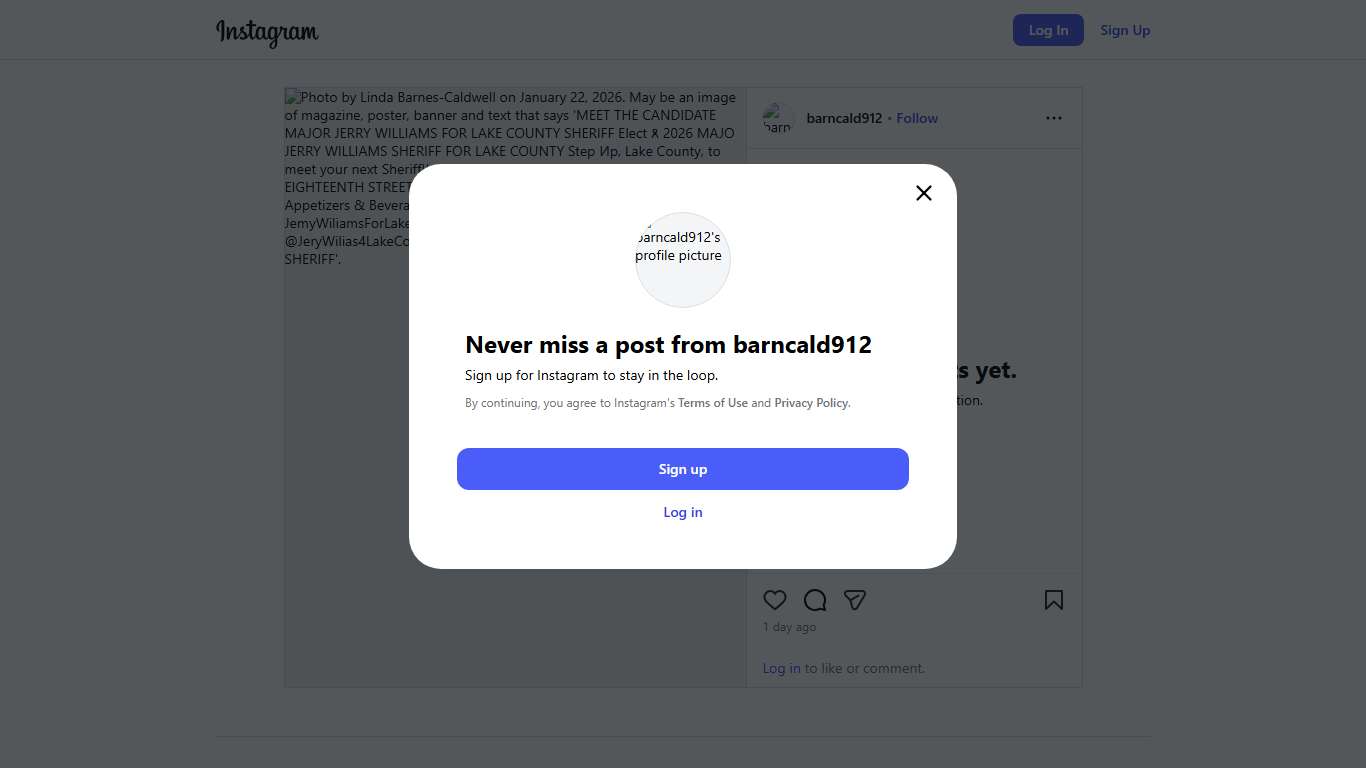Click the Sign Up link in the header
This screenshot has width=1366, height=768.
coord(1125,30)
